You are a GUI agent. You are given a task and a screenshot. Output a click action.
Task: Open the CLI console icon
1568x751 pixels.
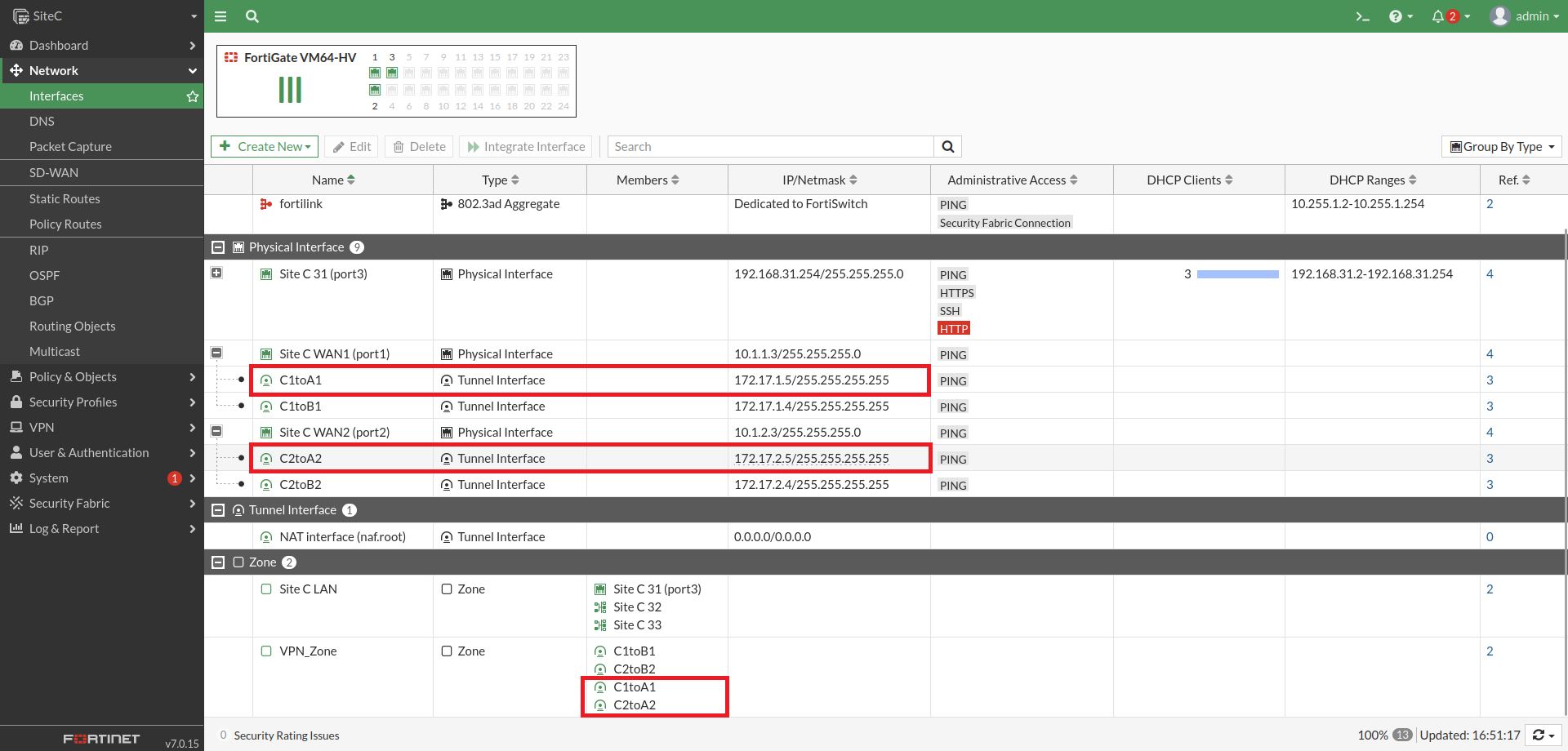(1362, 16)
